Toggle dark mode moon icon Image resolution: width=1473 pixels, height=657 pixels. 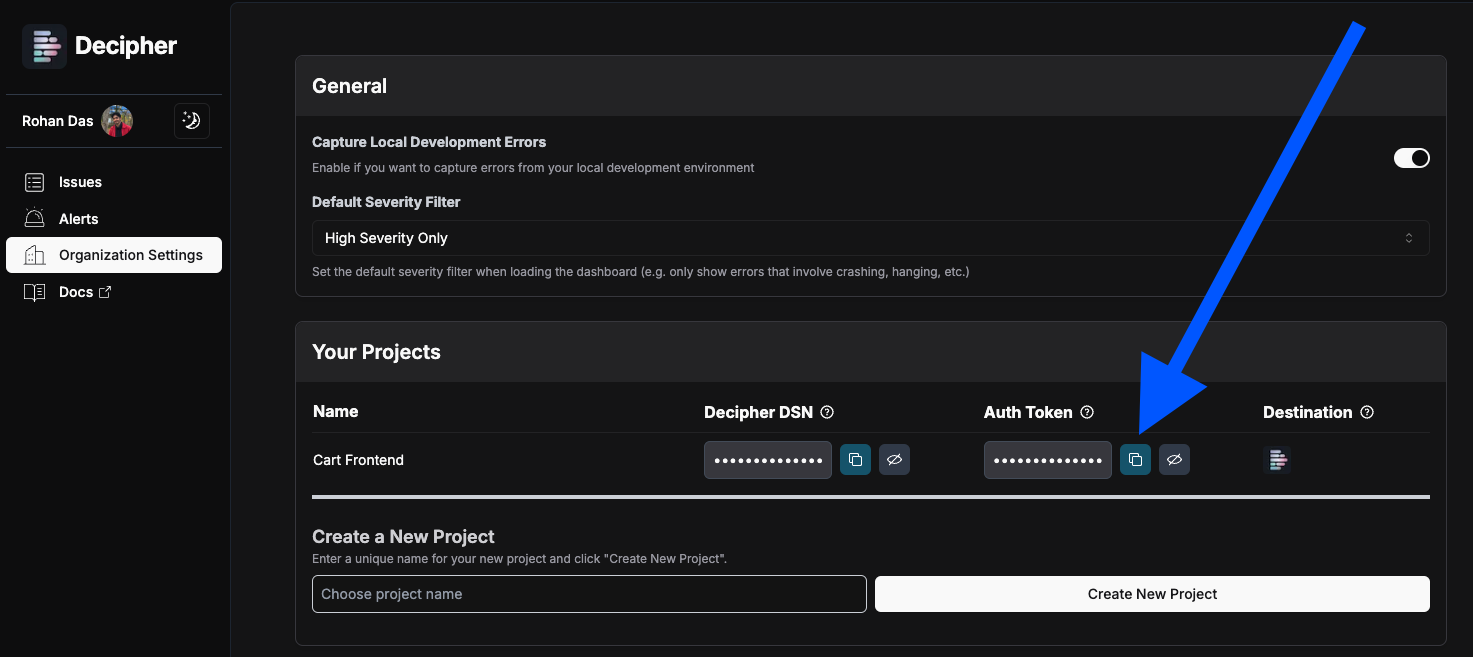coord(191,121)
